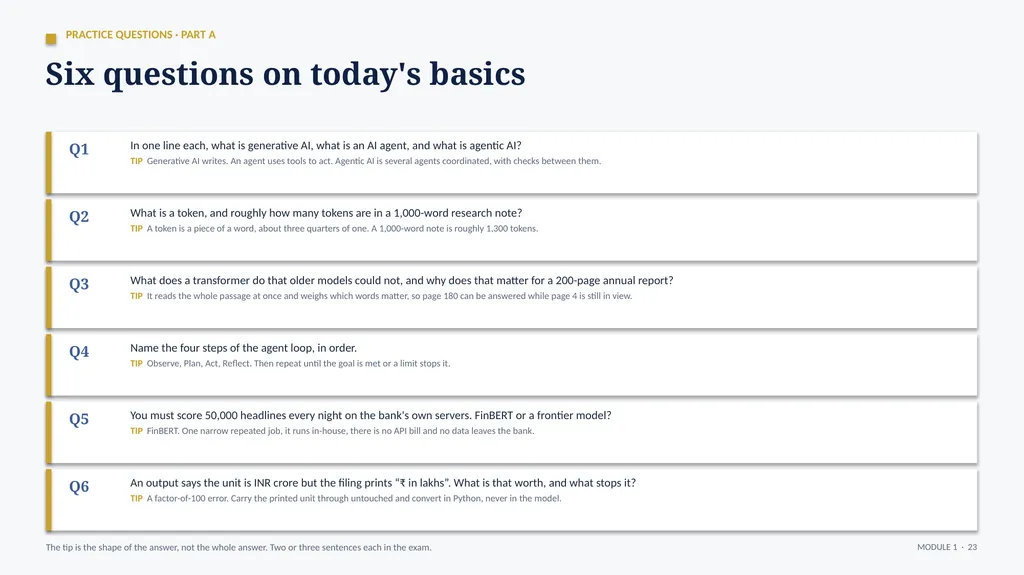Click the gold square beside Practice Questions
Image resolution: width=1024 pixels, height=575 pixels.
[51, 39]
